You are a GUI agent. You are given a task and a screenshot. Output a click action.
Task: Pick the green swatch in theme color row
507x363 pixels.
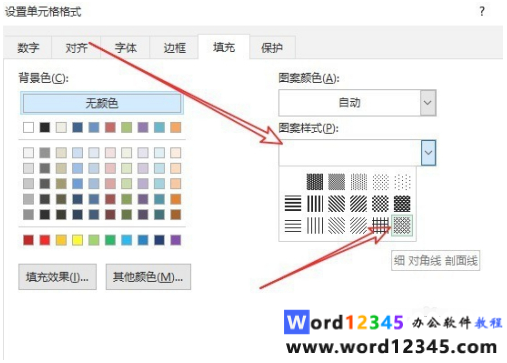(x=126, y=127)
